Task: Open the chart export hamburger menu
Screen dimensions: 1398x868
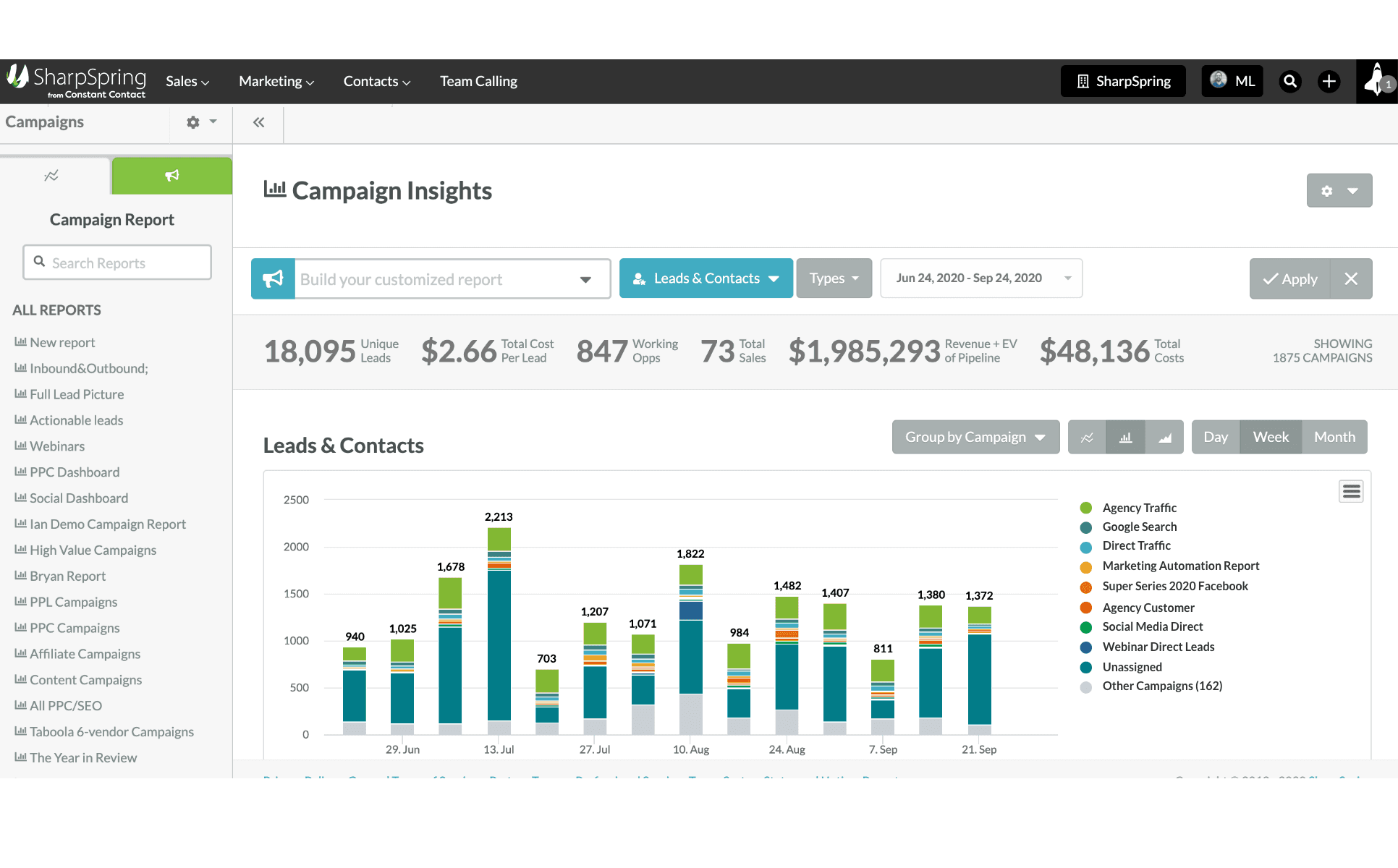Action: pyautogui.click(x=1351, y=490)
